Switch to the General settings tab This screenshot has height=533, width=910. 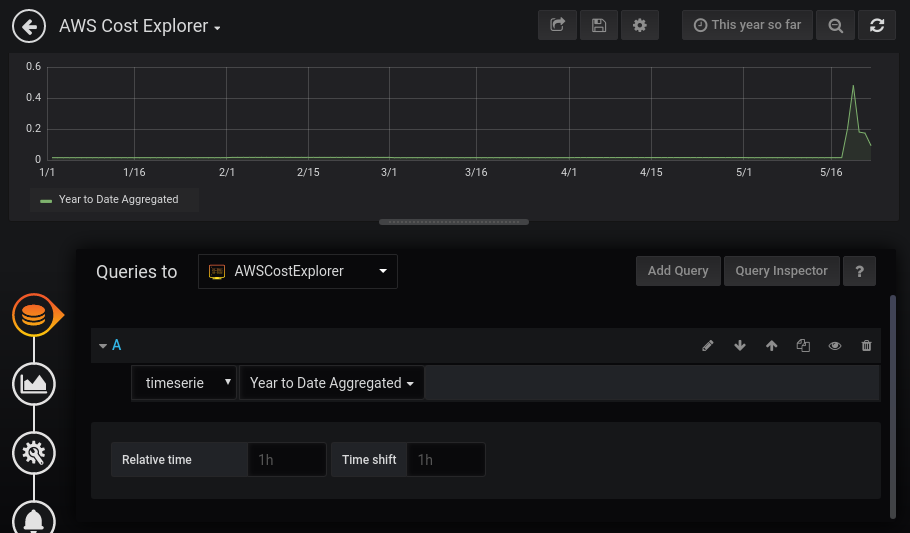[34, 453]
